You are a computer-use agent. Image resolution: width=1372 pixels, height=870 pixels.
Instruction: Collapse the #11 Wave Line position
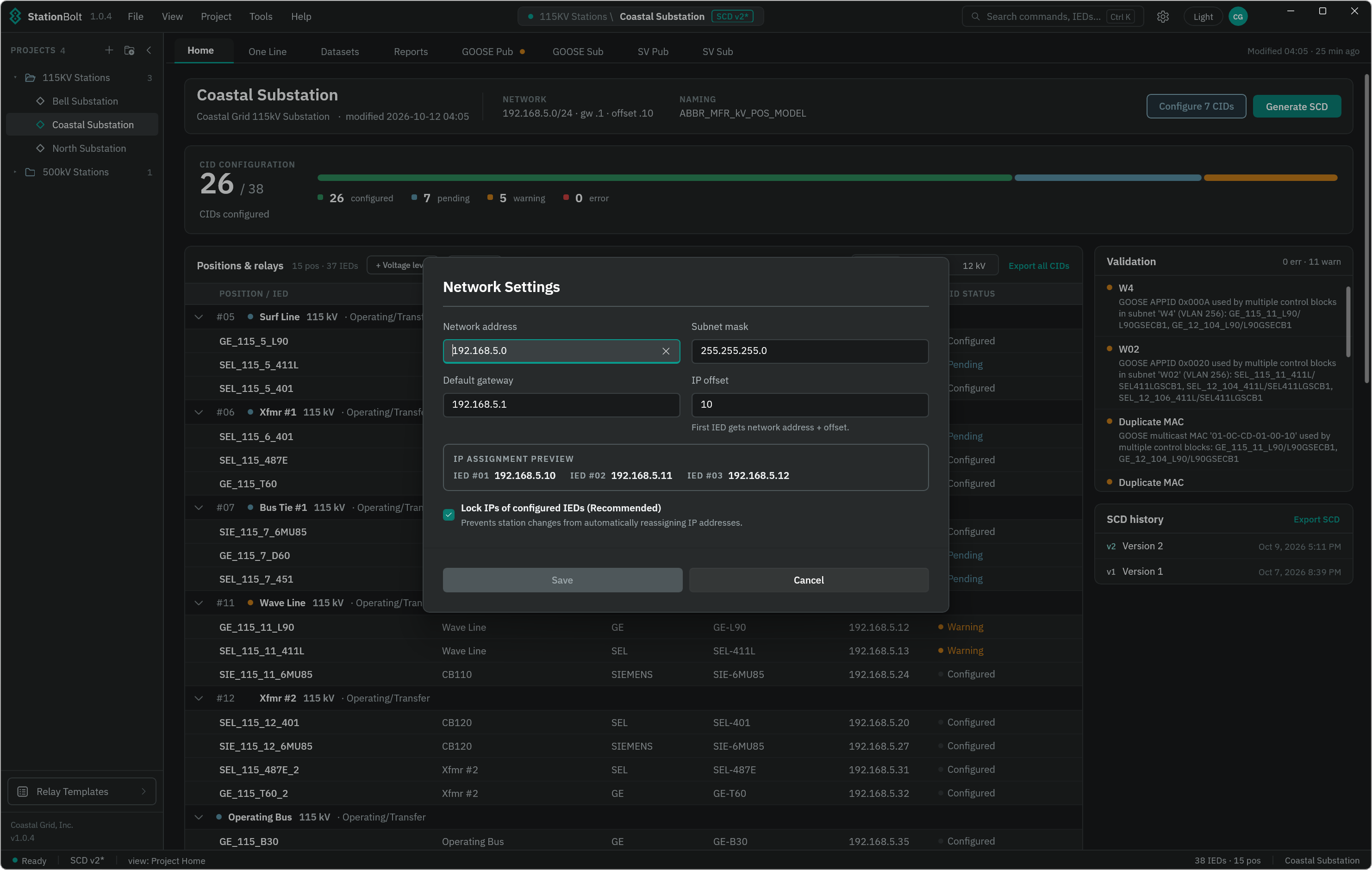pos(198,603)
